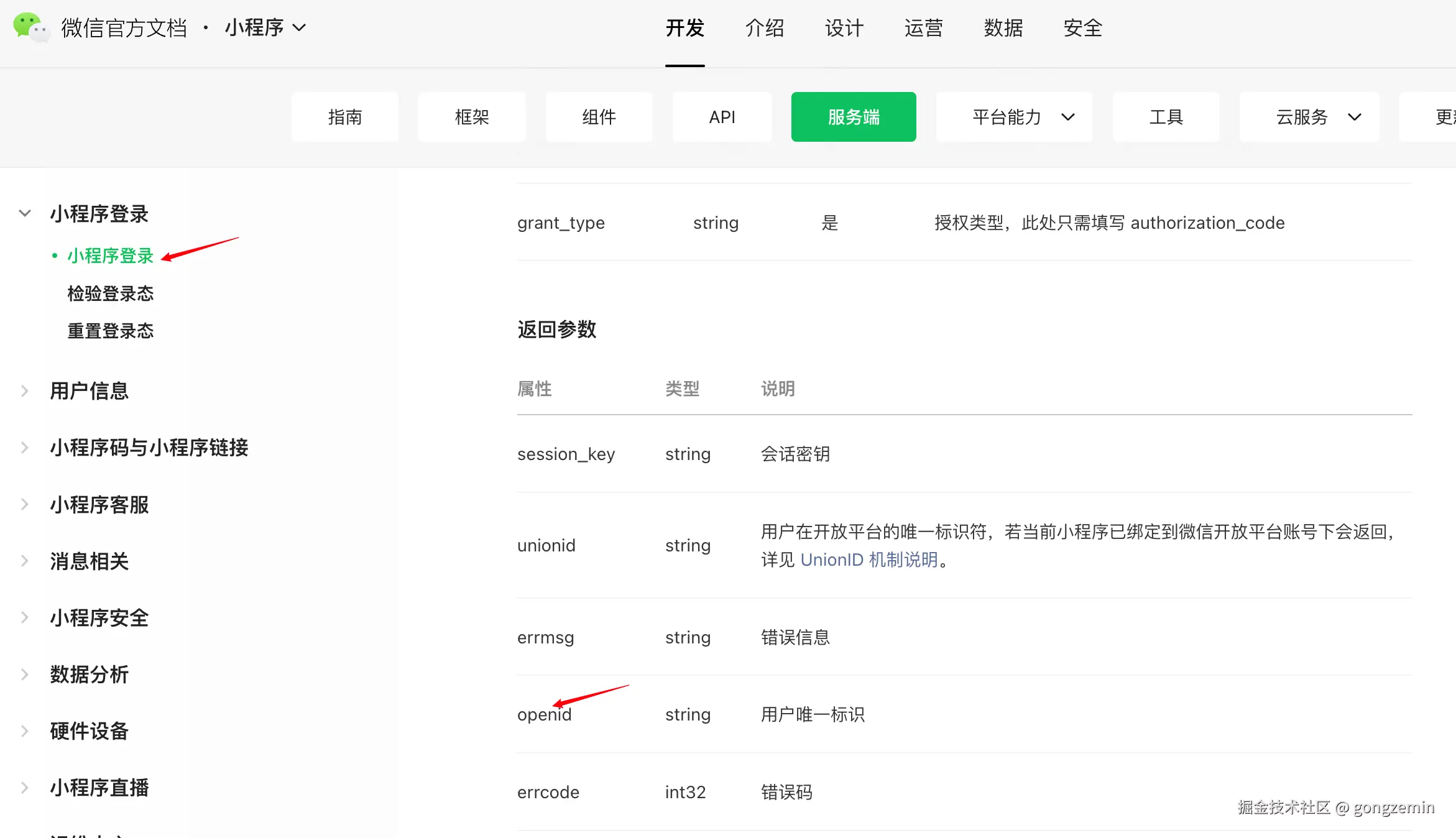The width and height of the screenshot is (1456, 838).
Task: Click the WeChat logo icon
Action: coord(30,27)
